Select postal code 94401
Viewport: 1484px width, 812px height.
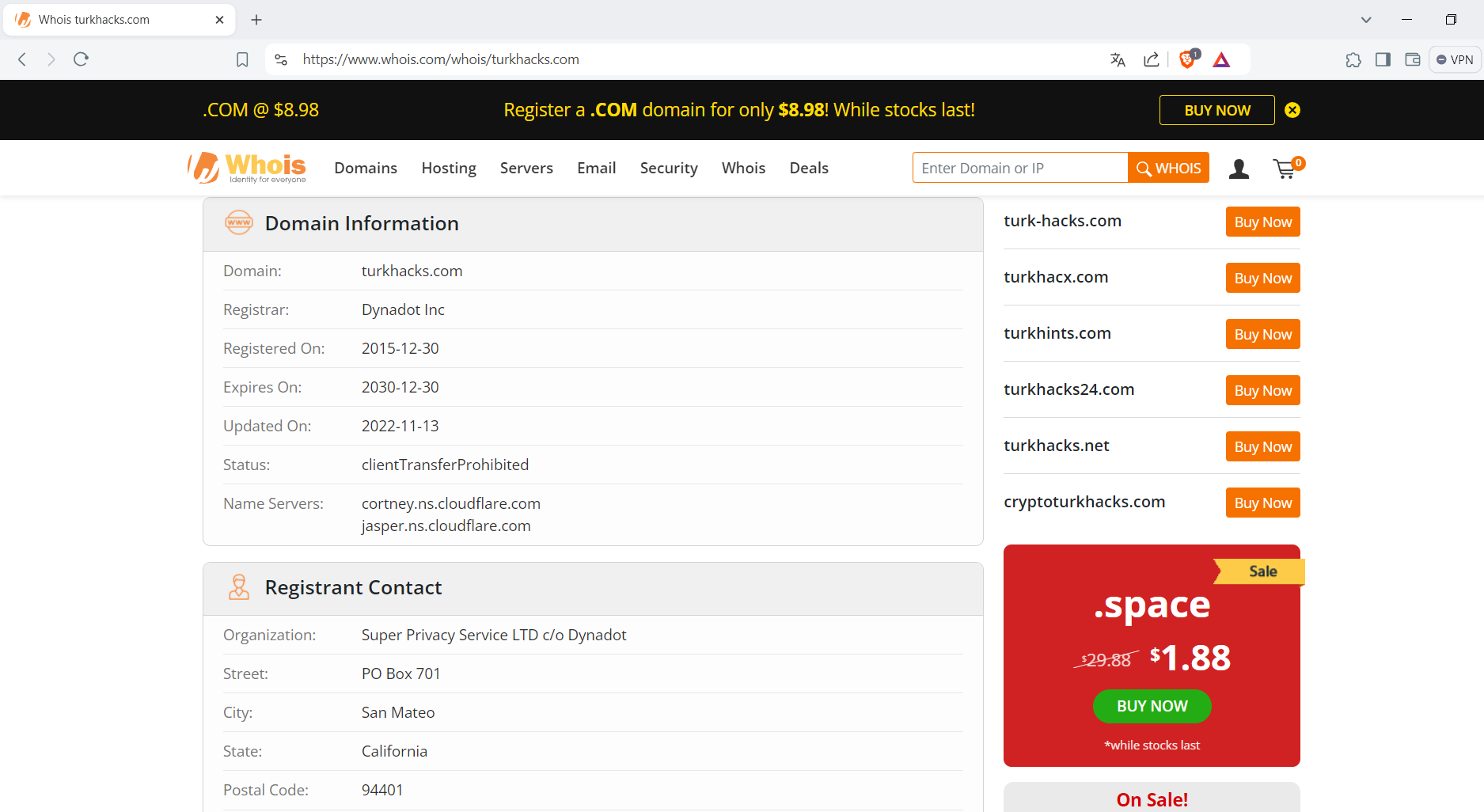pyautogui.click(x=382, y=790)
